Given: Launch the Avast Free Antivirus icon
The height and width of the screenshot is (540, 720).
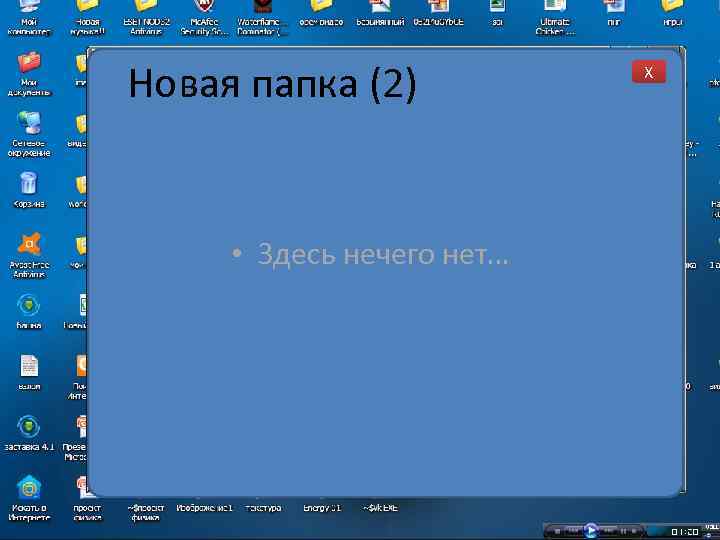Looking at the screenshot, I should 29,255.
